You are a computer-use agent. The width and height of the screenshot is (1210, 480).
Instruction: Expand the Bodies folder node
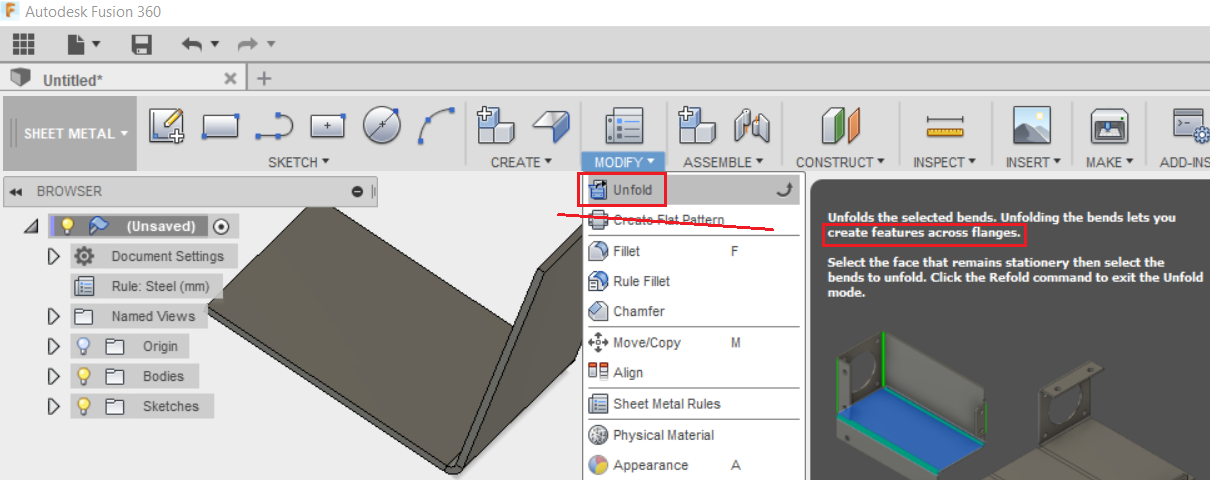(54, 376)
